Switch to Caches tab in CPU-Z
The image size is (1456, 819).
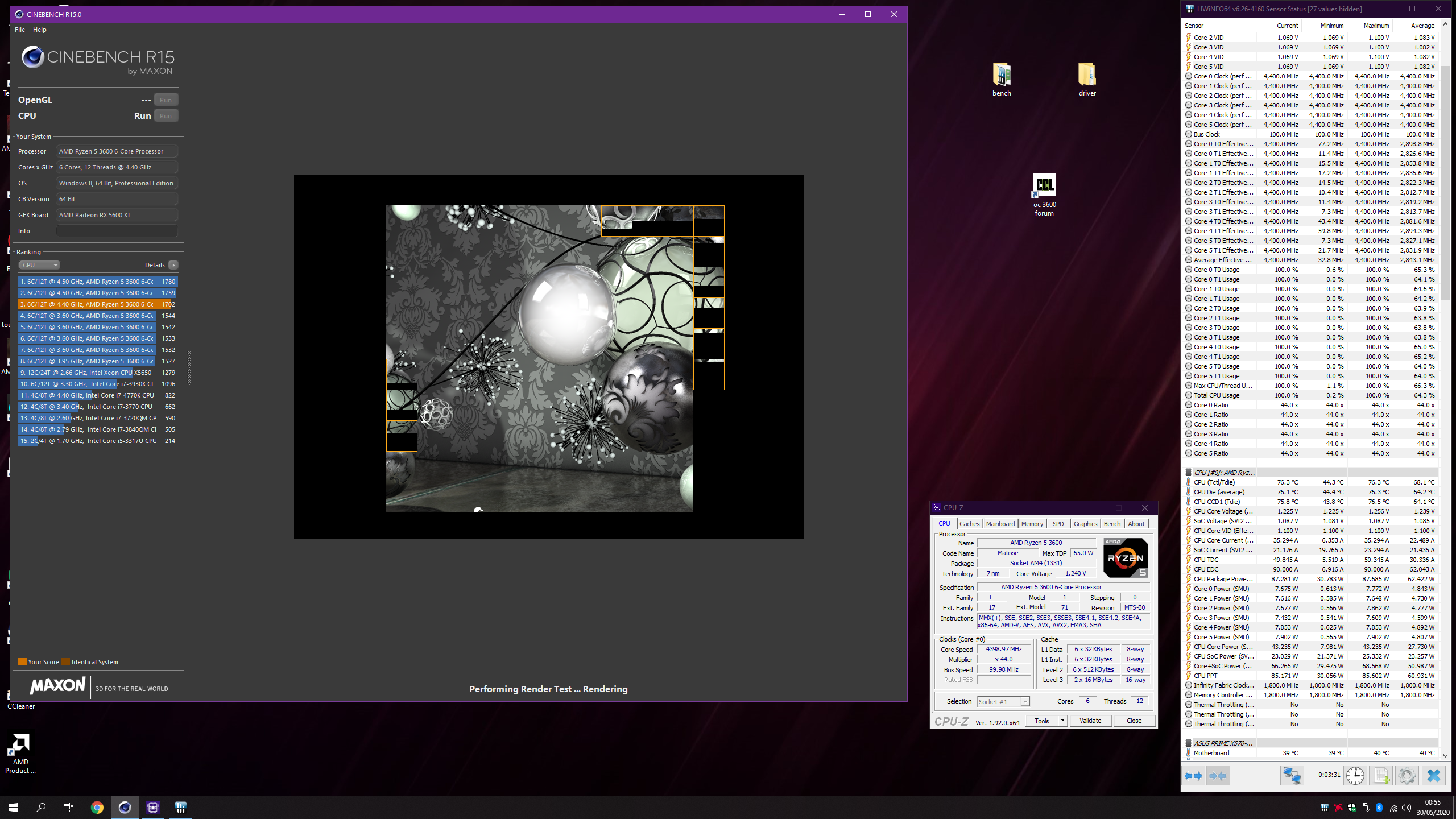coord(969,524)
